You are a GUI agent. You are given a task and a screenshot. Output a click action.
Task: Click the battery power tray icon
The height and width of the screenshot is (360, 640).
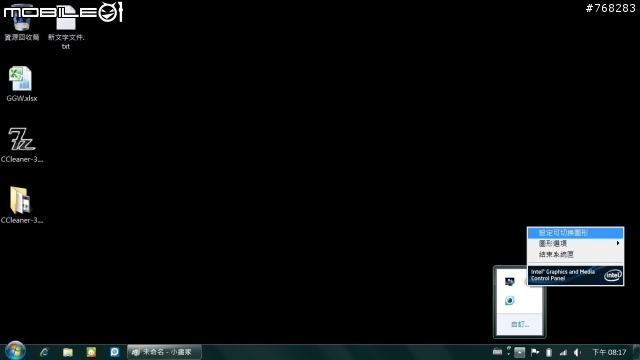pyautogui.click(x=549, y=352)
